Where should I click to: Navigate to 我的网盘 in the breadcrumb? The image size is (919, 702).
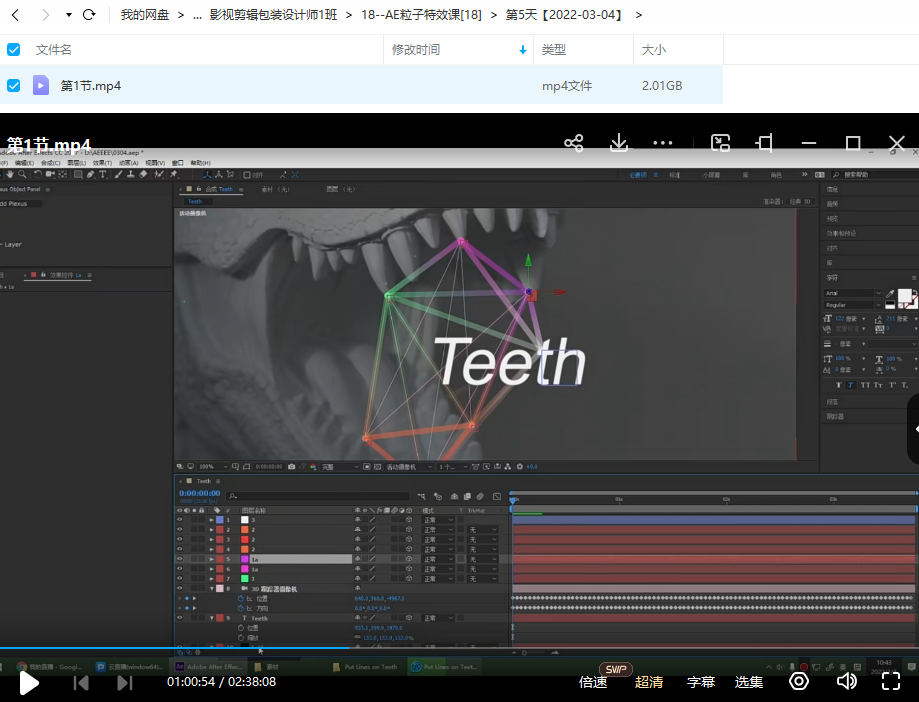coord(145,15)
